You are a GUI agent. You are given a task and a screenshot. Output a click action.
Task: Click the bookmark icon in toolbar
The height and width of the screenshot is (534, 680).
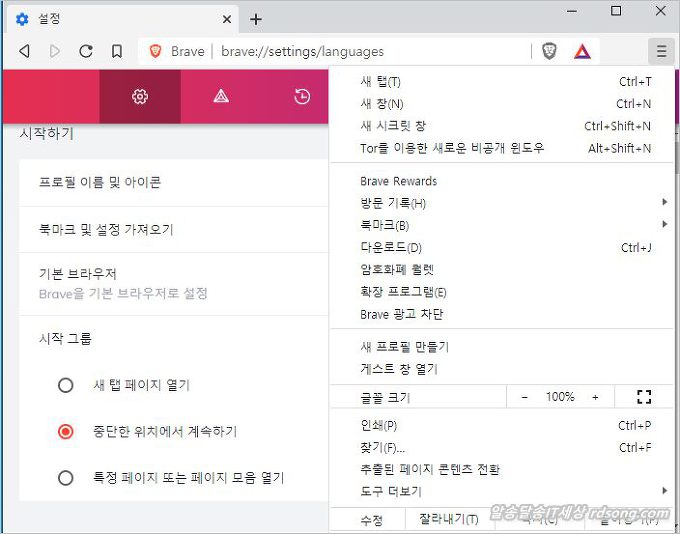[117, 51]
